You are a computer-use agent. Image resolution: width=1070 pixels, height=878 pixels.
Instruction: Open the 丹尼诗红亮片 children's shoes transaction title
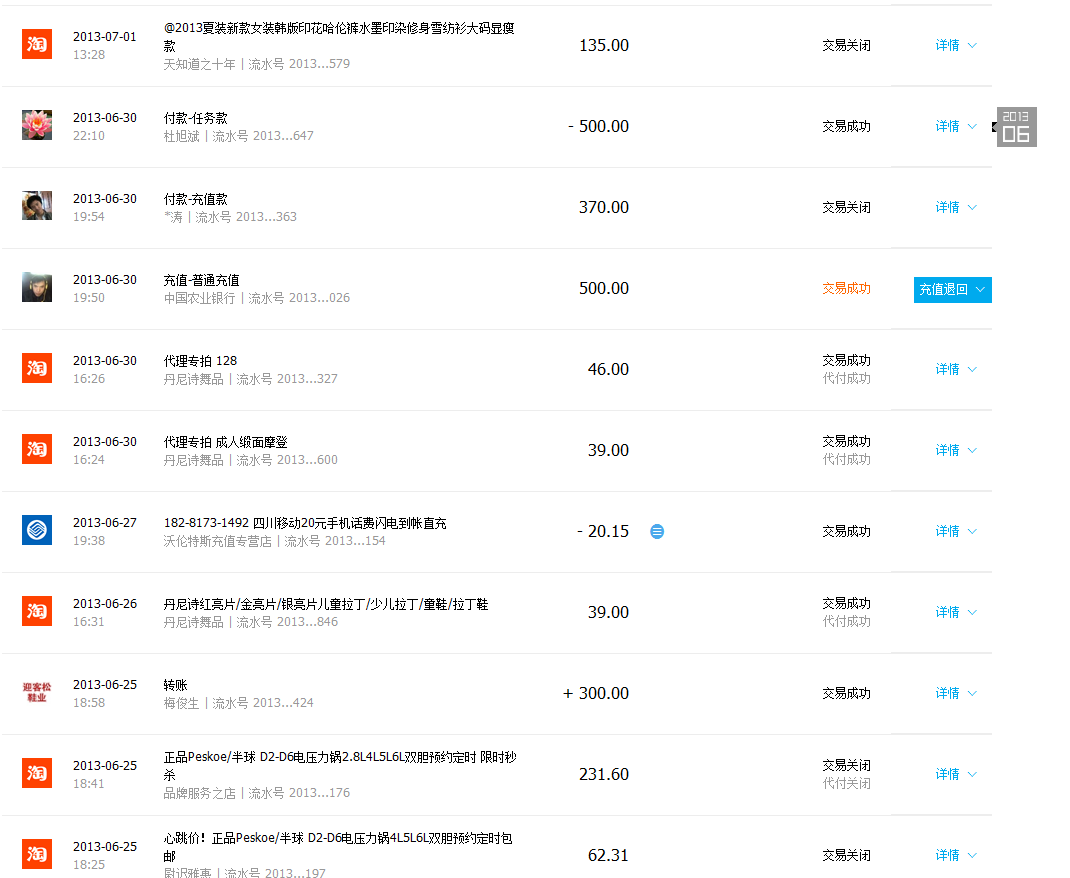326,604
